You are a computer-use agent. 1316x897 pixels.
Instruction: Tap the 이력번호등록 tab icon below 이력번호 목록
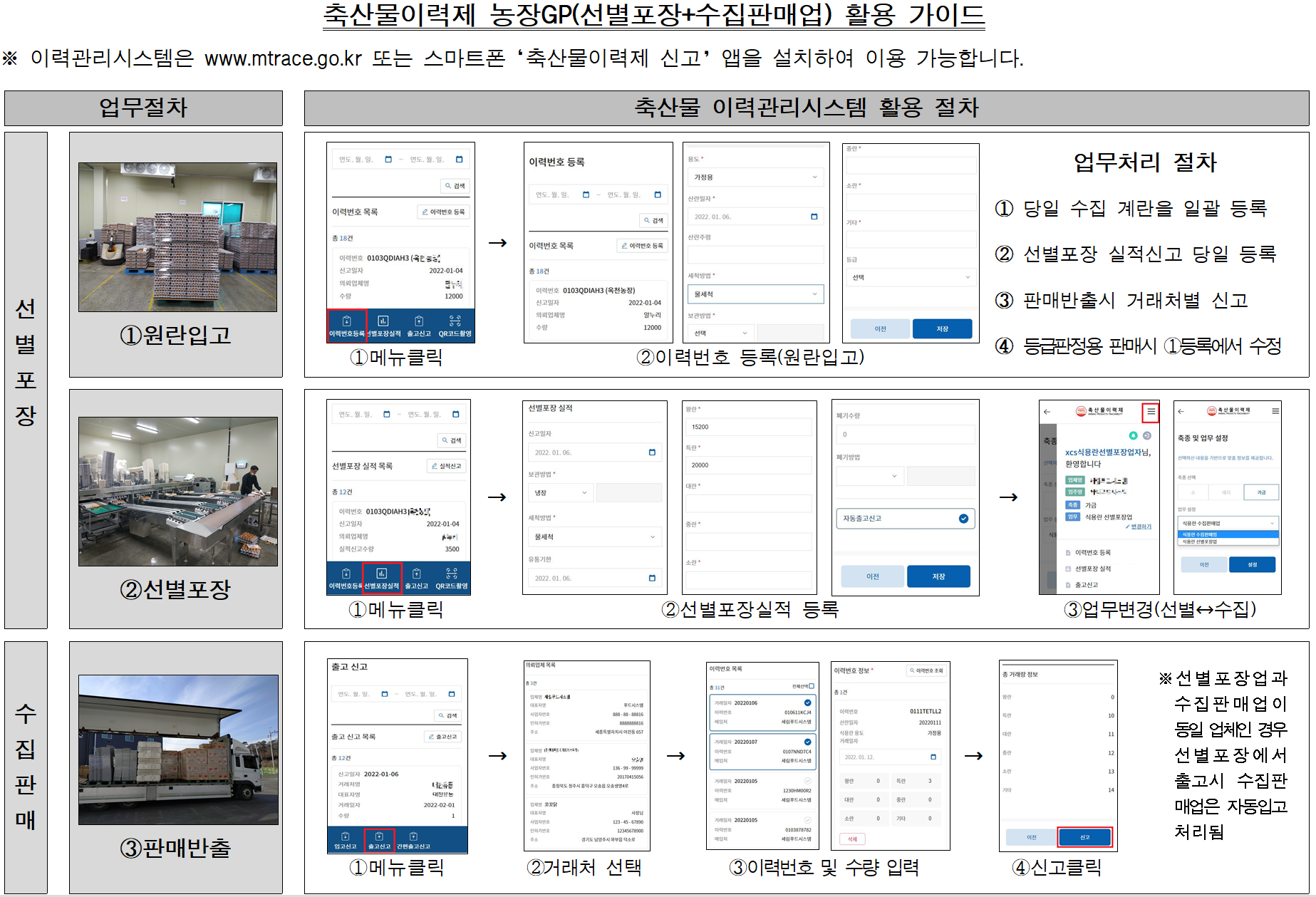pyautogui.click(x=346, y=321)
